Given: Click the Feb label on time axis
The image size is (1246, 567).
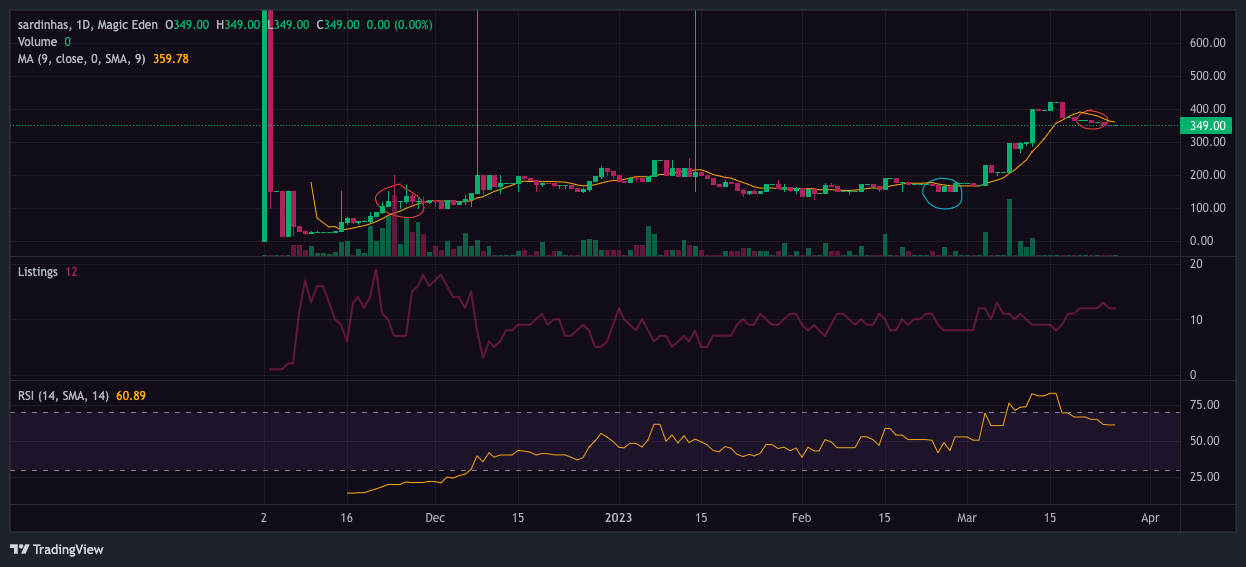Looking at the screenshot, I should [x=801, y=518].
